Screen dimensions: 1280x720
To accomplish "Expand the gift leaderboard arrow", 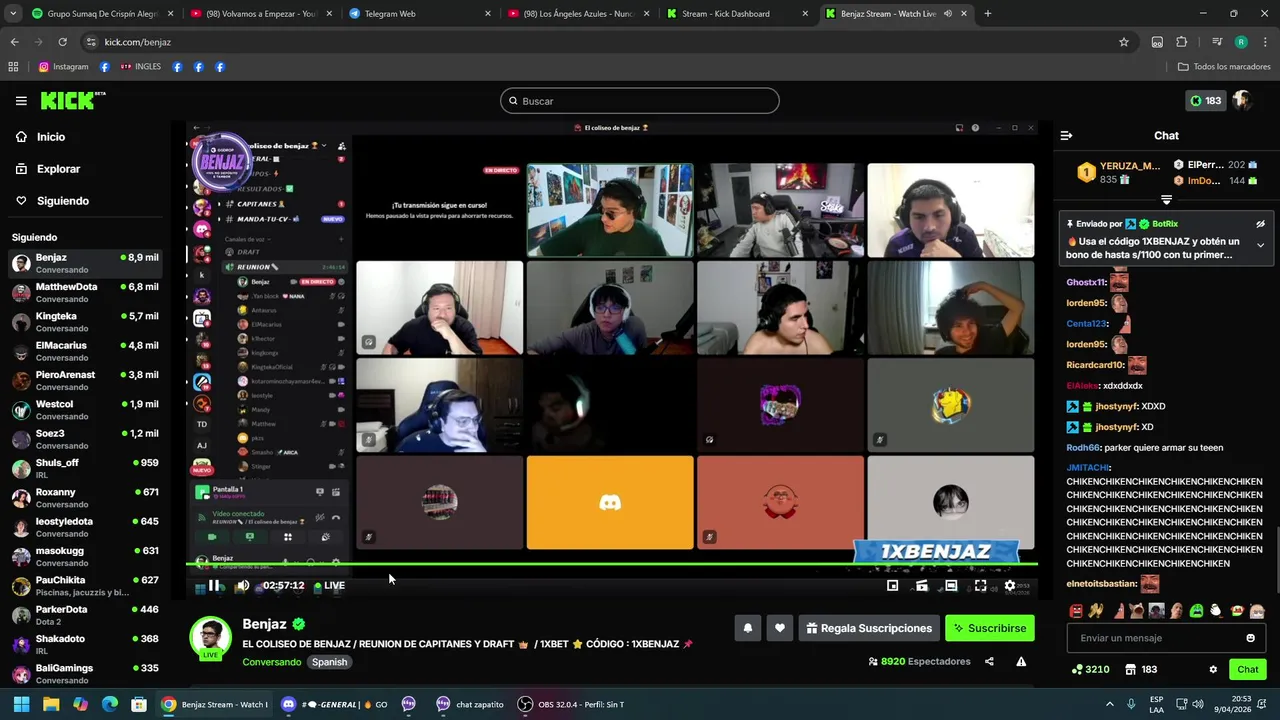I will click(1166, 200).
